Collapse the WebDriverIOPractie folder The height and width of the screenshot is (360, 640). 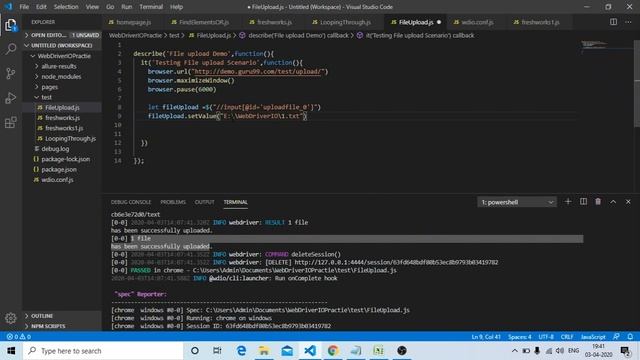pos(62,56)
